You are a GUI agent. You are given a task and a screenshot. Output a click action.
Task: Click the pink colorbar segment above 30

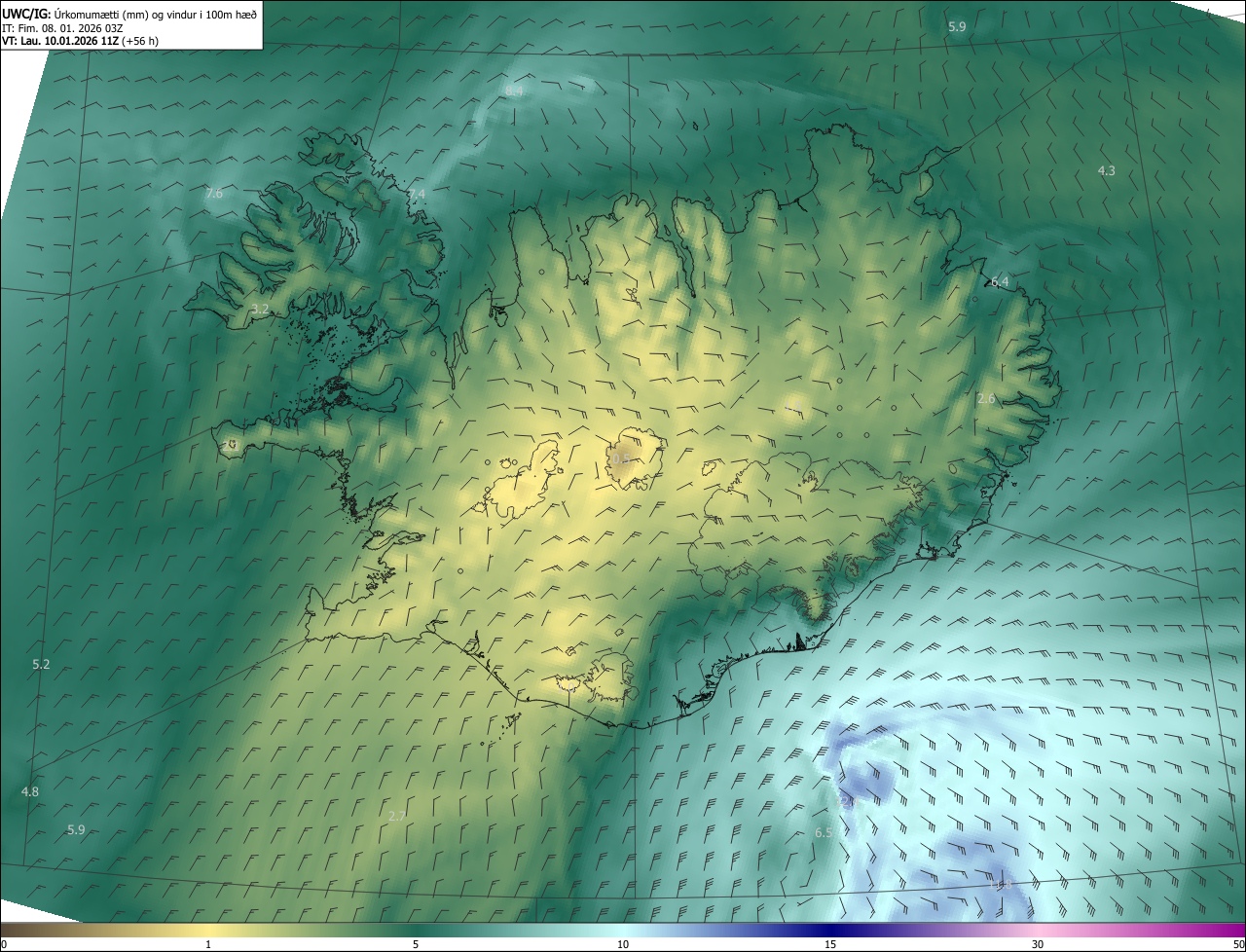click(x=1038, y=930)
